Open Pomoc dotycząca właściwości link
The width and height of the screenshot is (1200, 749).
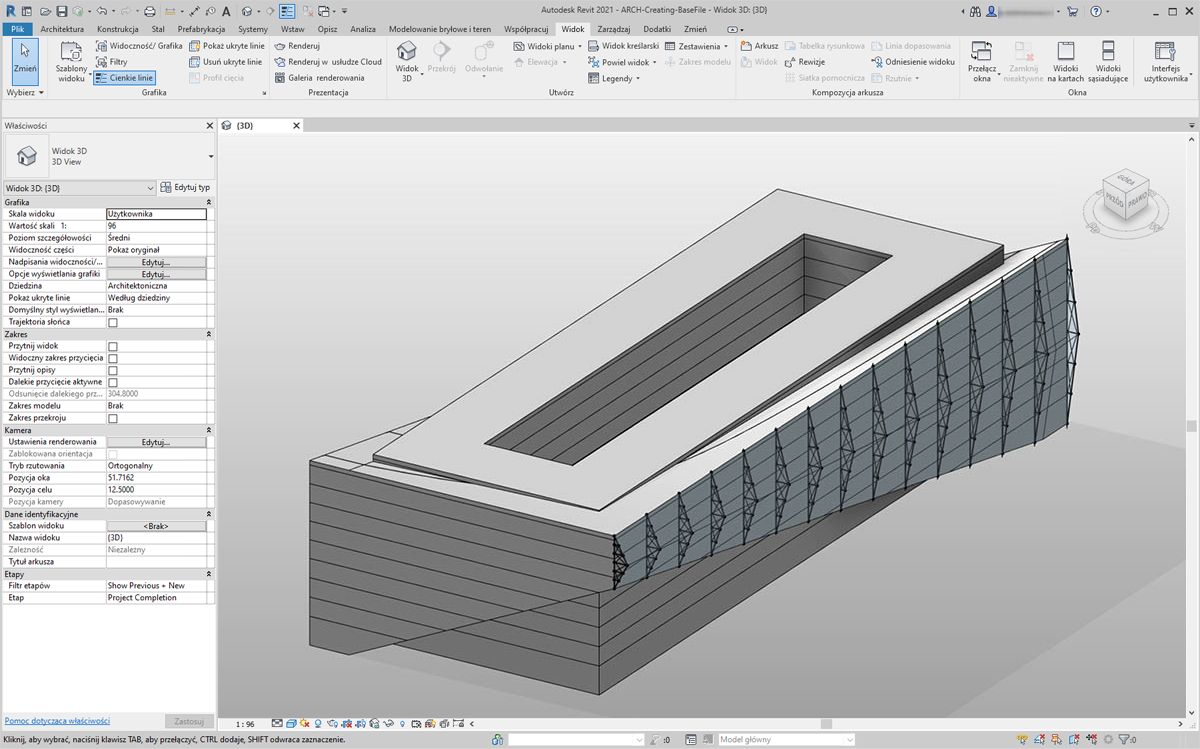tap(57, 720)
